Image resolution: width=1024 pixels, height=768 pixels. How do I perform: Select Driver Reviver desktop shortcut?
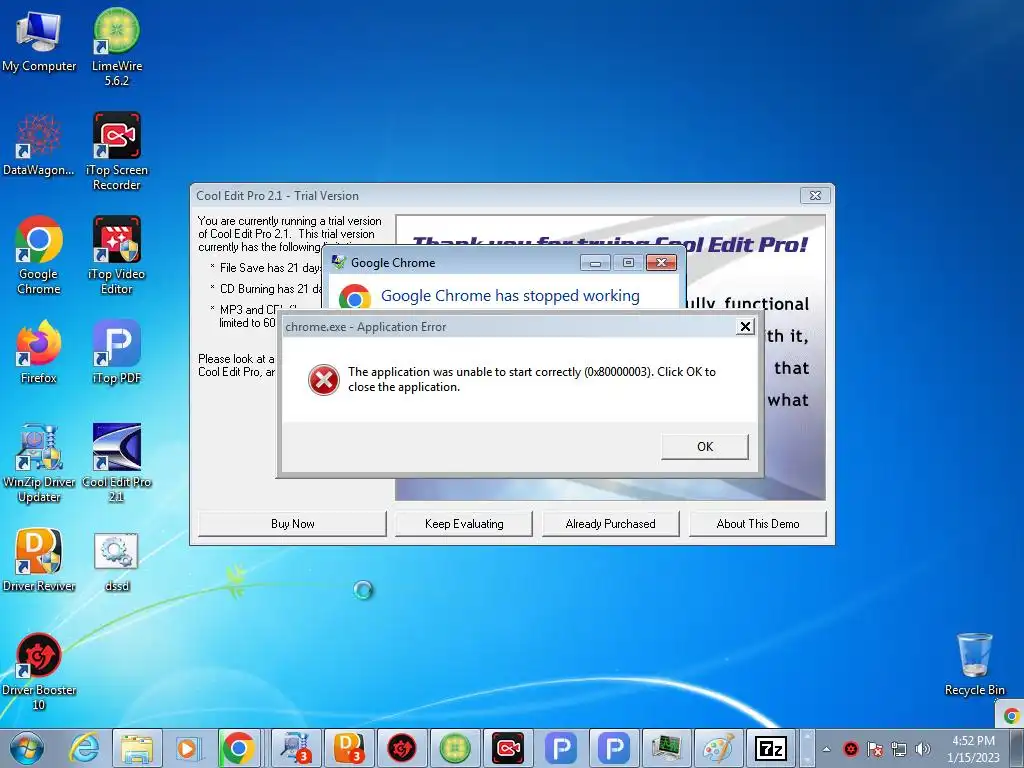coord(39,559)
